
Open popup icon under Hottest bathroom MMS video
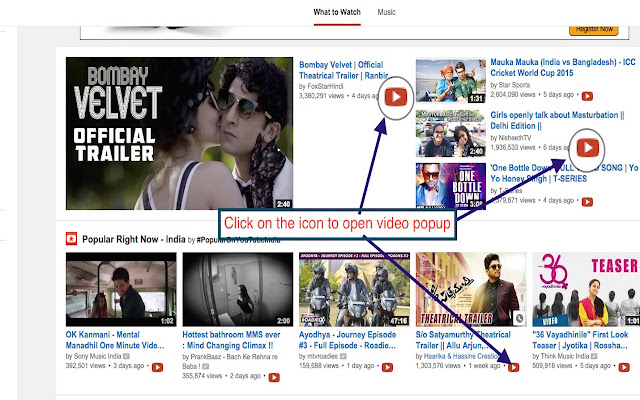coord(274,378)
